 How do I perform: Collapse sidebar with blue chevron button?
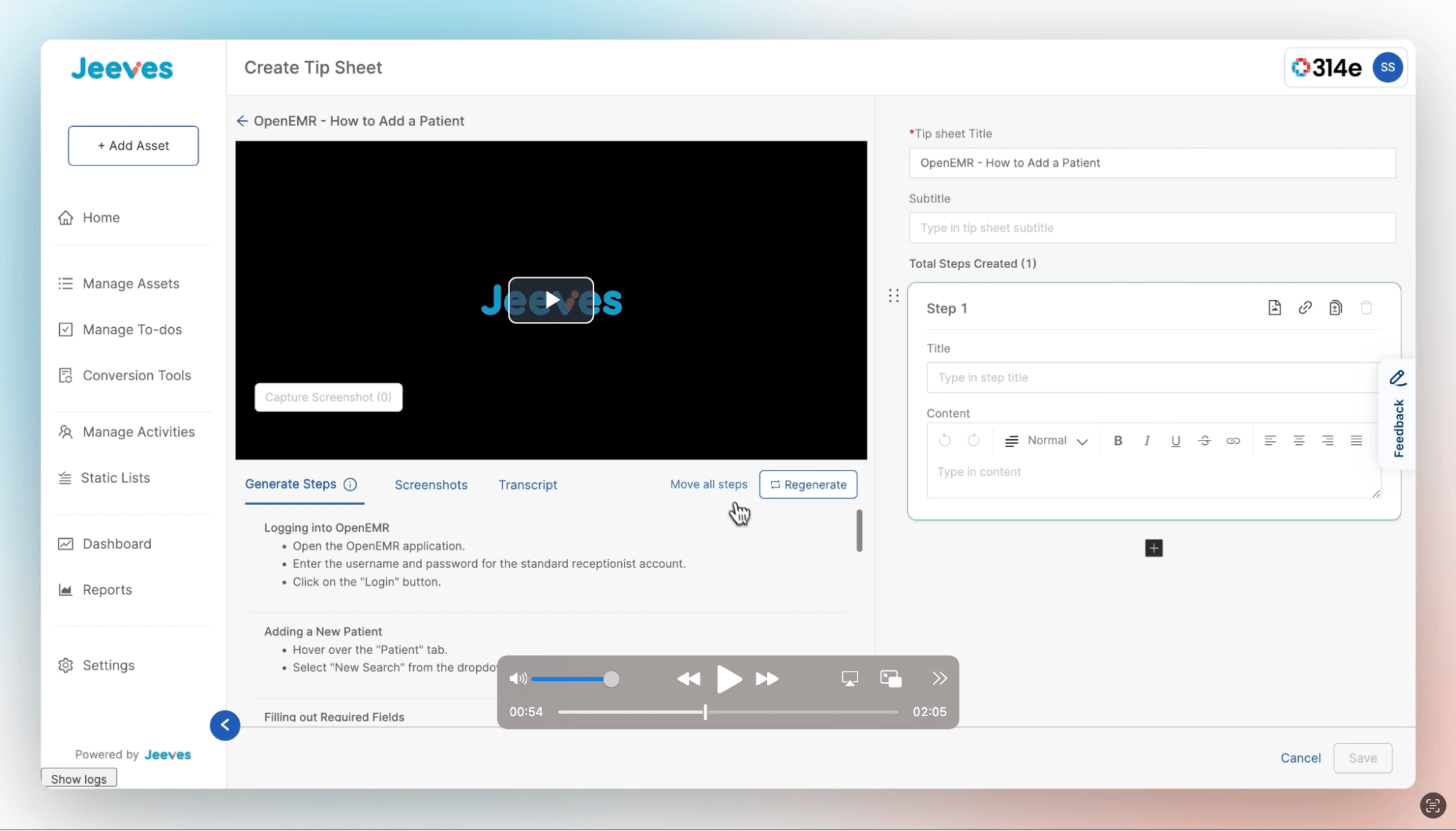click(225, 725)
